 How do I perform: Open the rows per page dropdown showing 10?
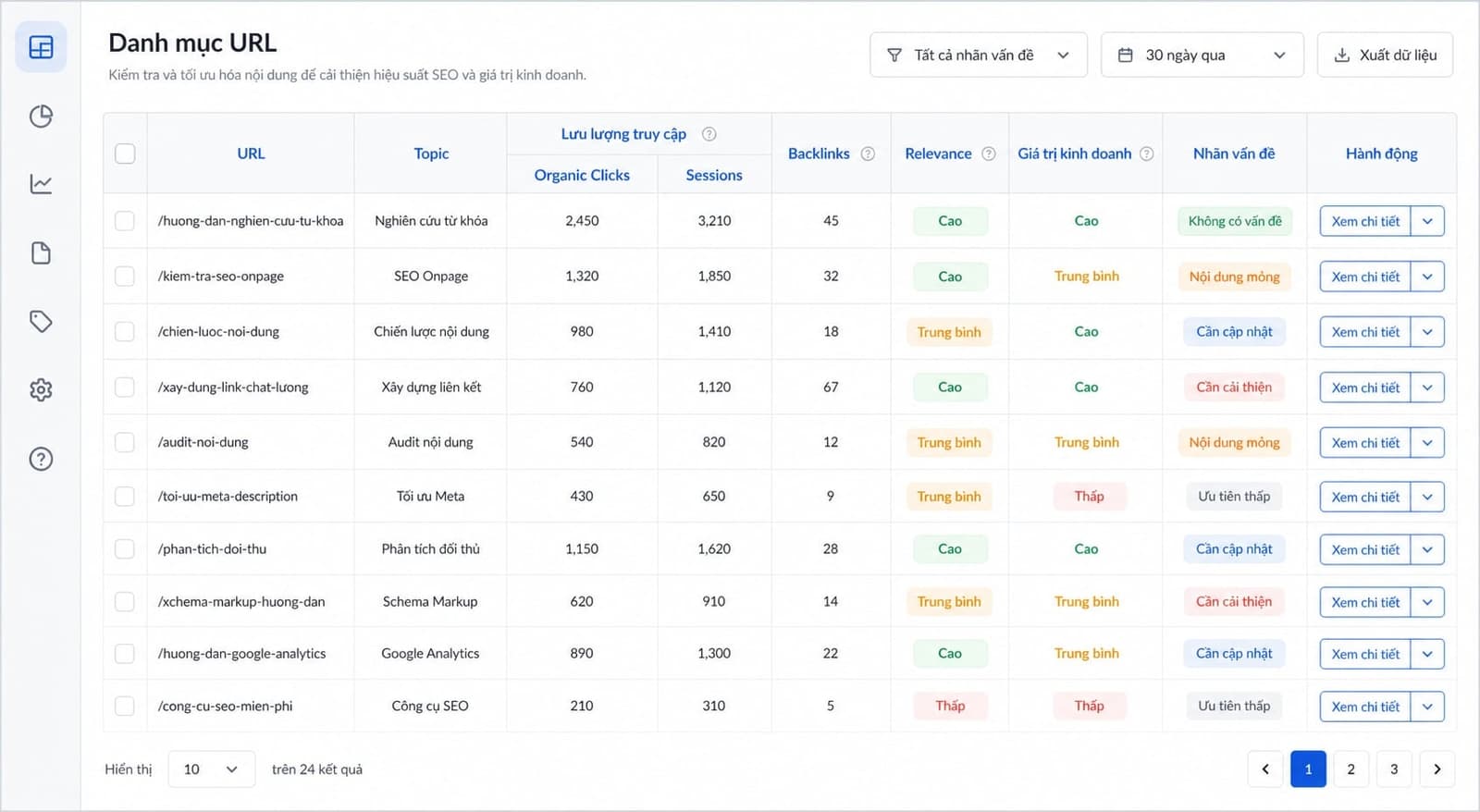pos(211,769)
